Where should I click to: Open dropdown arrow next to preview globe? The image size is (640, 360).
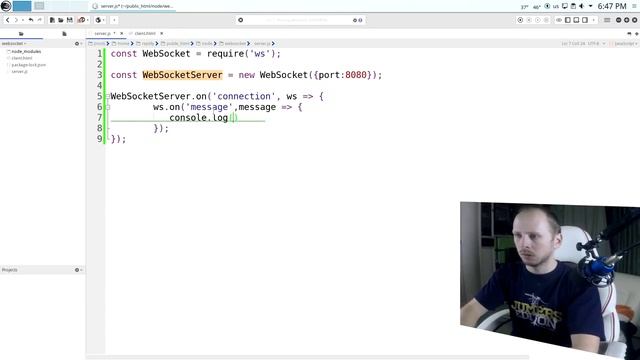tap(104, 20)
